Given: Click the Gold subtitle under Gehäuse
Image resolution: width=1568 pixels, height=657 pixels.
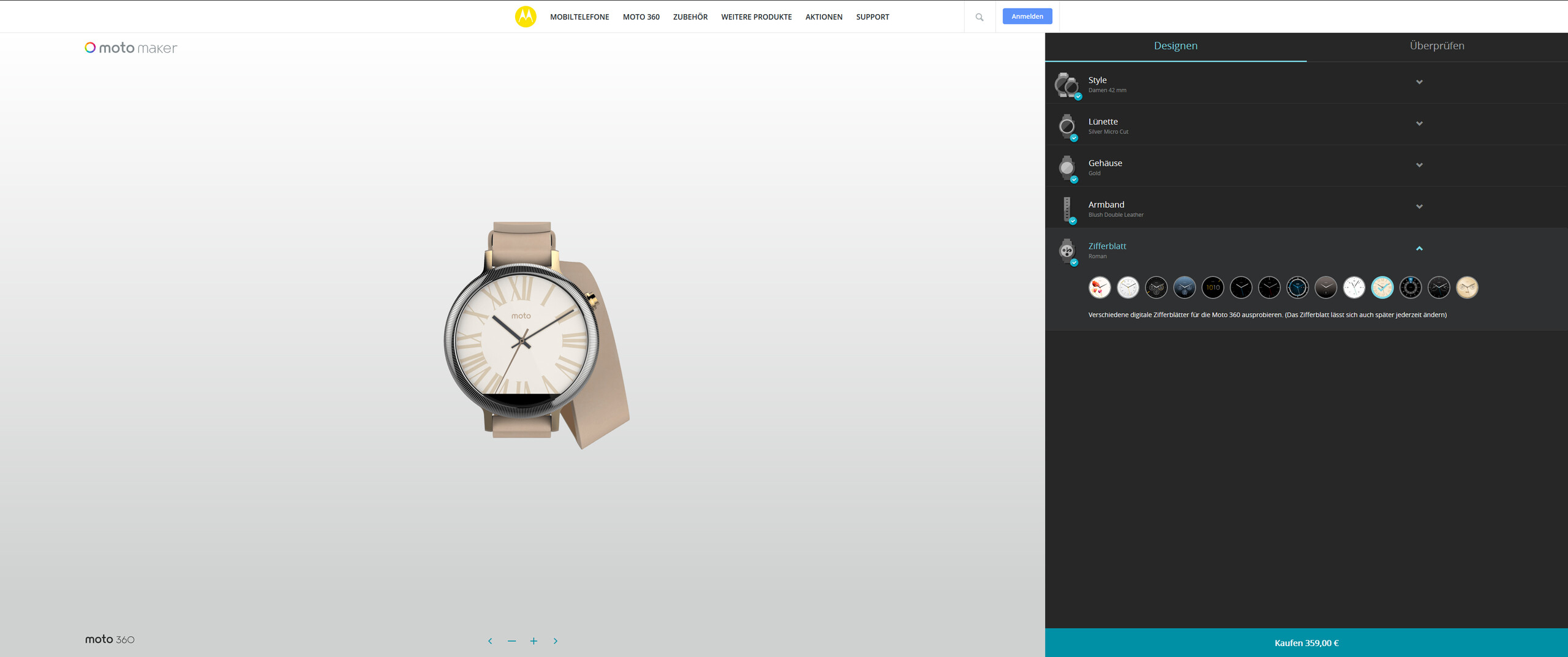Looking at the screenshot, I should pos(1095,173).
